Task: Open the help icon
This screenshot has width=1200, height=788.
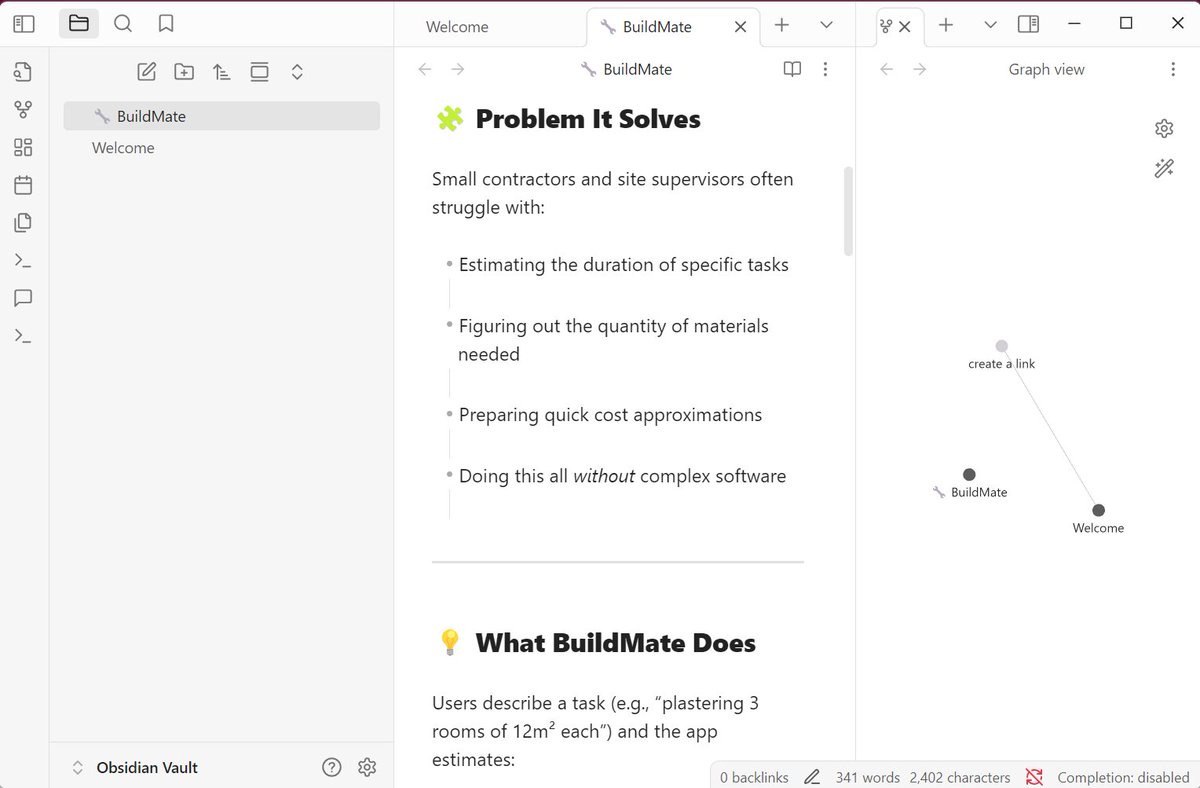Action: (332, 767)
